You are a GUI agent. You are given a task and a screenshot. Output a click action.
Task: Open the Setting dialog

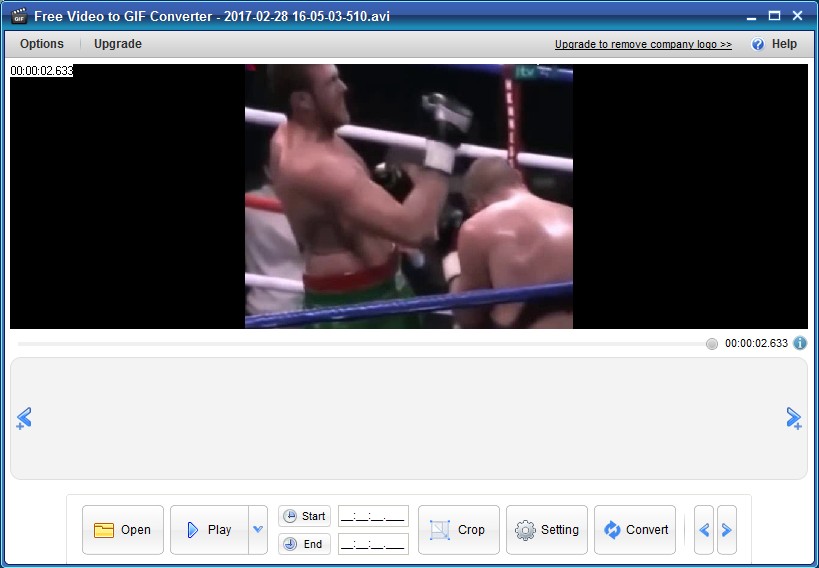[547, 529]
